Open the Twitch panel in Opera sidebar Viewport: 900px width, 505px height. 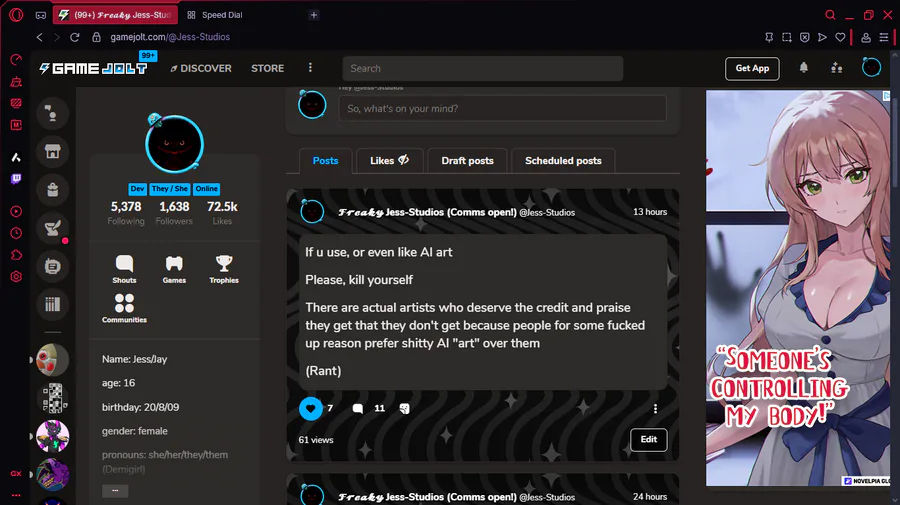tap(16, 179)
